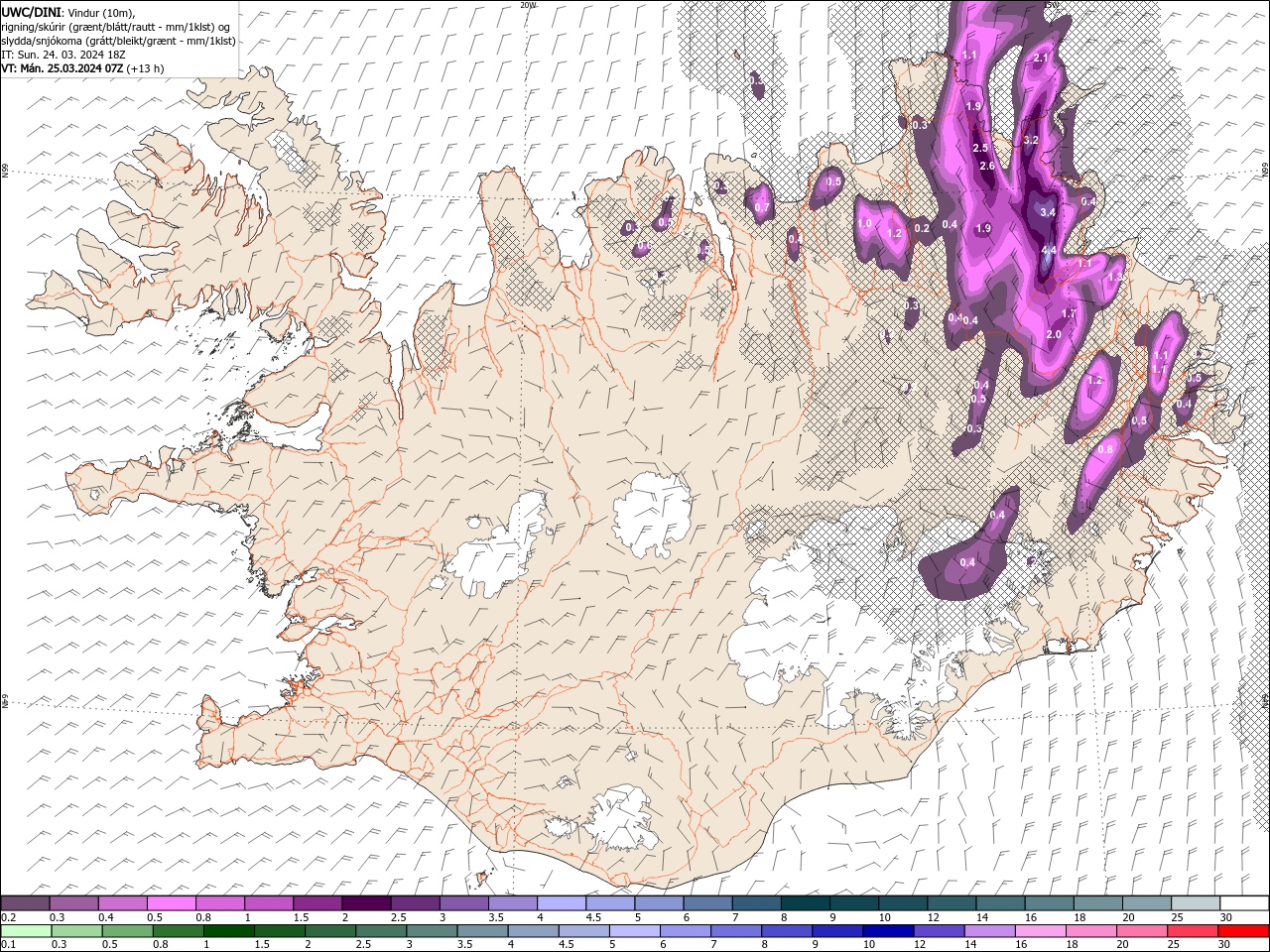Click upper legend swatch between 4 and 4.5
1270x952 pixels.
pos(561,903)
